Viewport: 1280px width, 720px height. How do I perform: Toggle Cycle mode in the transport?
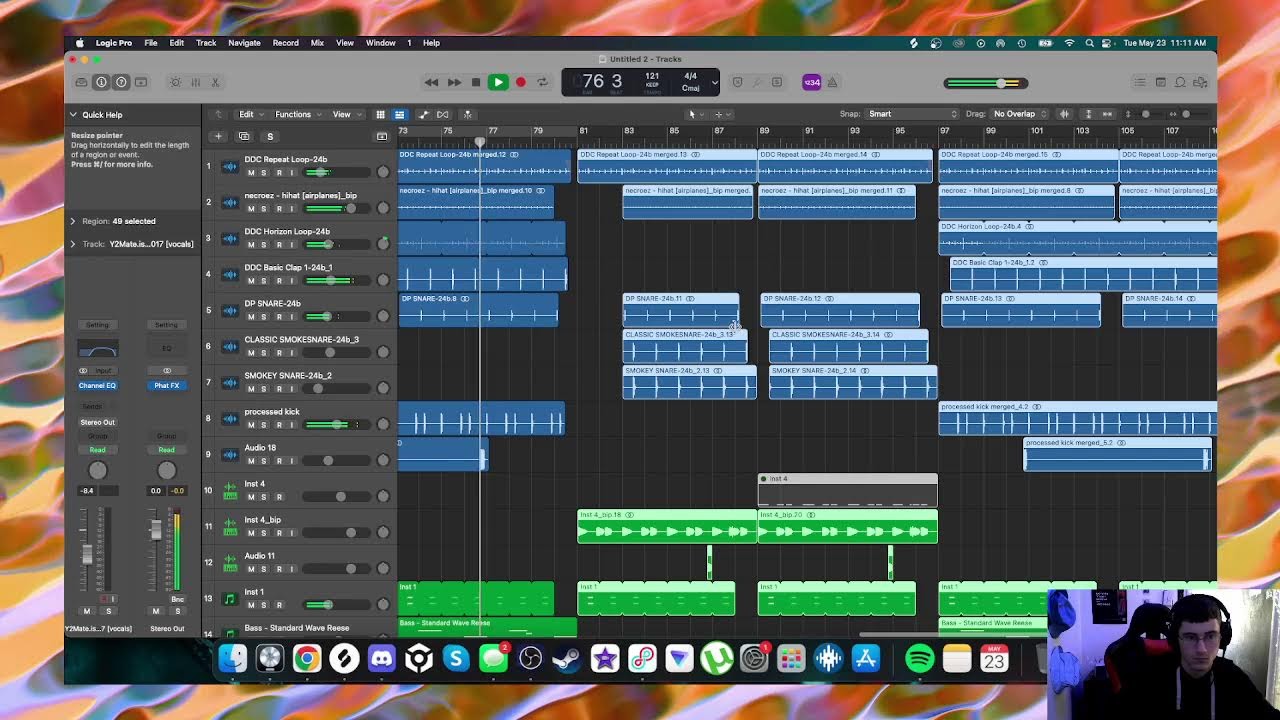click(542, 82)
